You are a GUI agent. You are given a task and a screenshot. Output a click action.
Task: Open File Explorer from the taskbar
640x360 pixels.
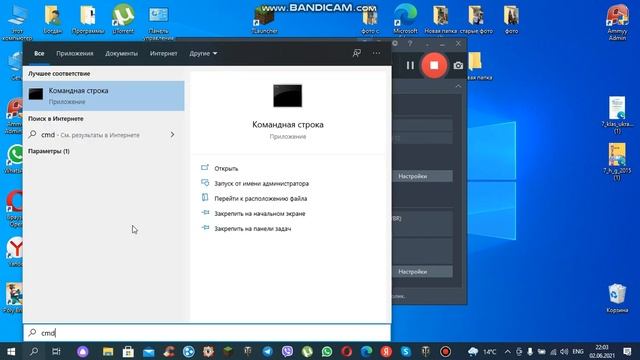[108, 351]
